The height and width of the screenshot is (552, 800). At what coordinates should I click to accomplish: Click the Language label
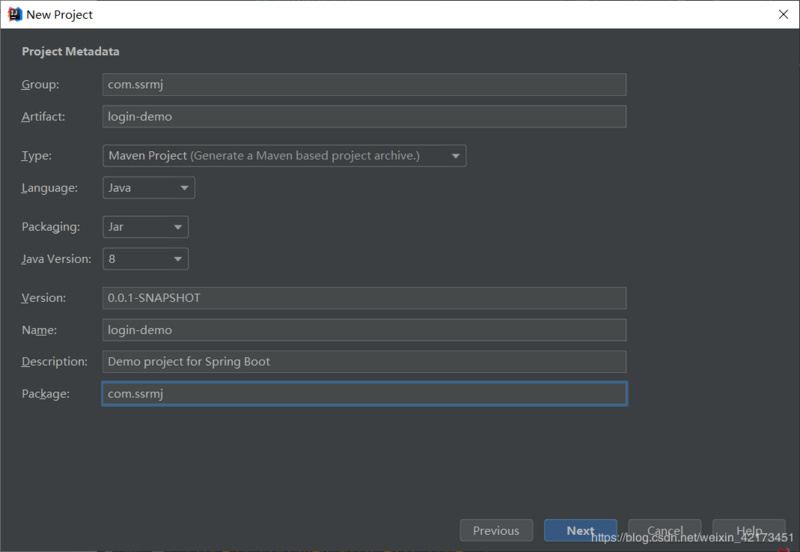click(x=49, y=188)
